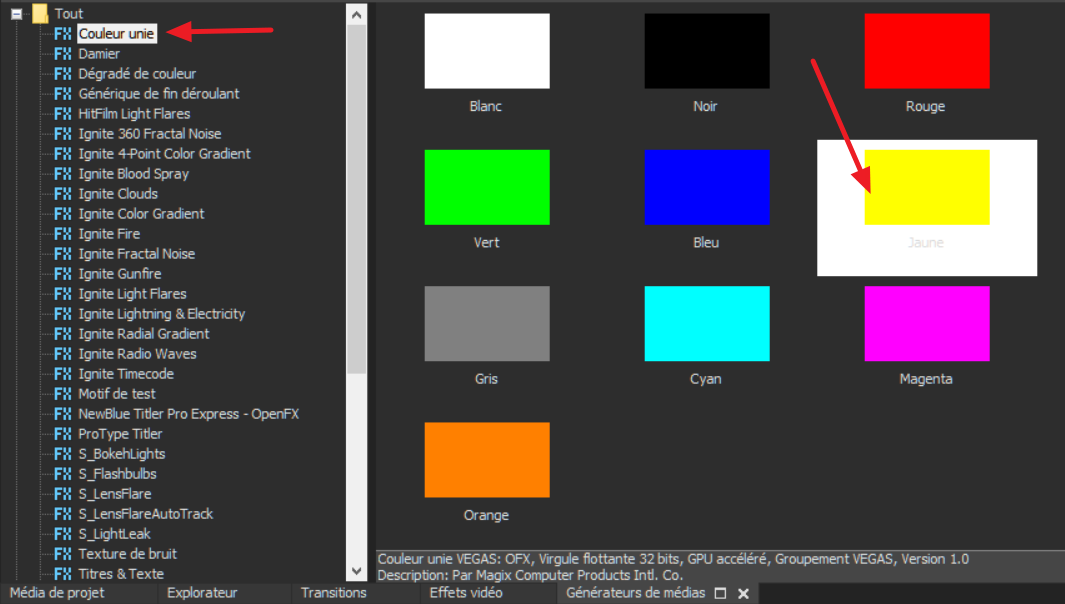Choose the Cyan preset thumbnail
Viewport: 1065px width, 604px height.
[x=707, y=323]
